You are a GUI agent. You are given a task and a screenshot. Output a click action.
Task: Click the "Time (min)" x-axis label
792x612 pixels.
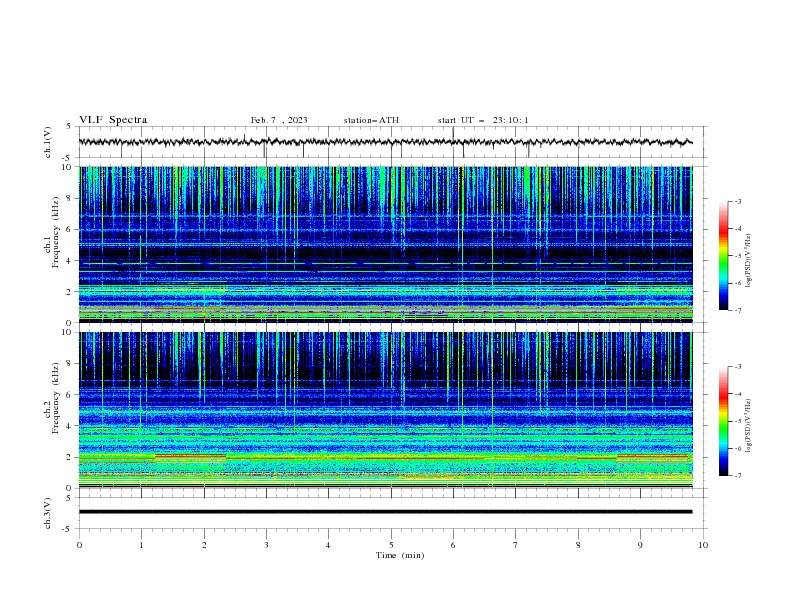coord(400,555)
